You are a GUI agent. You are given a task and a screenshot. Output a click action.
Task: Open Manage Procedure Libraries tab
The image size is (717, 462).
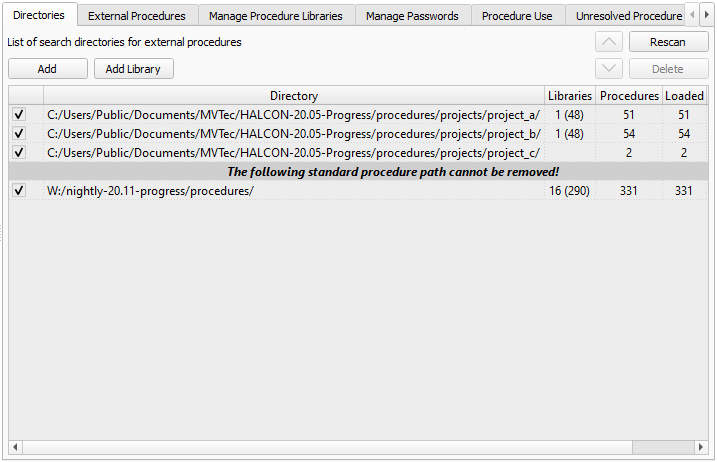tap(275, 16)
